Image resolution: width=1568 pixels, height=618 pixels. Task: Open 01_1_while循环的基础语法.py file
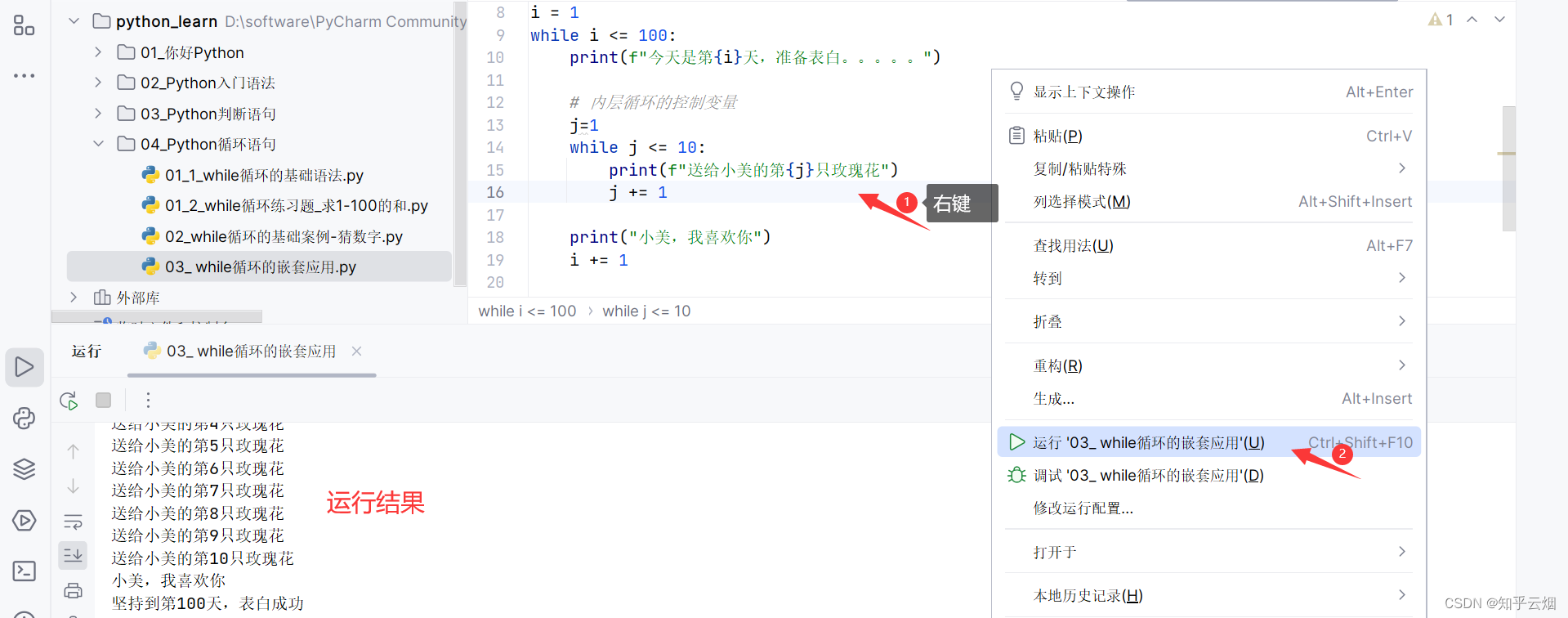click(x=264, y=175)
